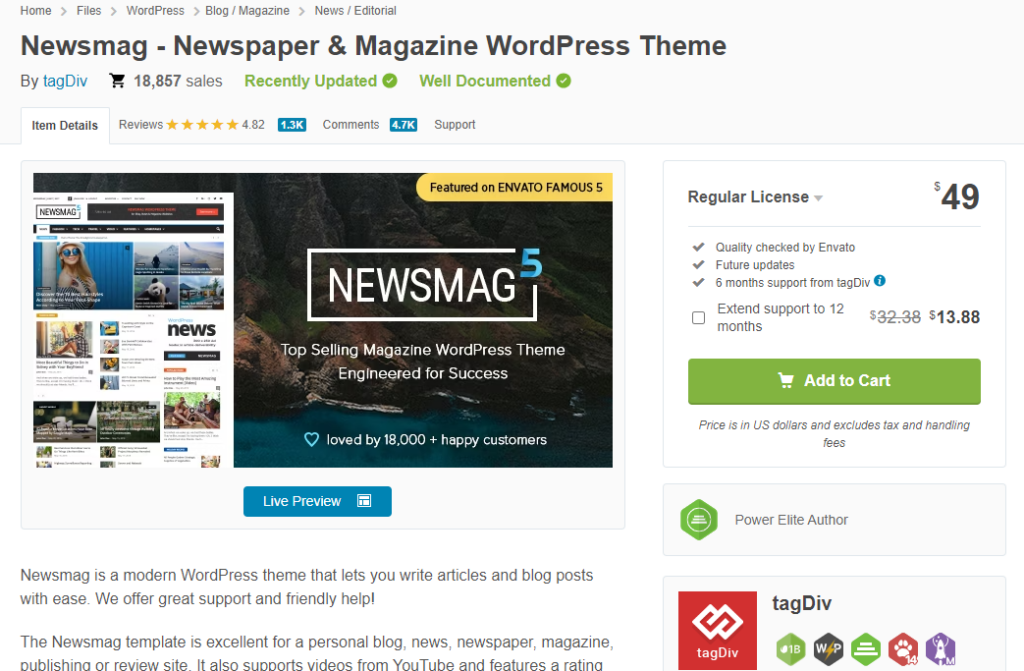Switch to the Reviews tab
Viewport: 1024px width, 671px height.
[x=141, y=125]
